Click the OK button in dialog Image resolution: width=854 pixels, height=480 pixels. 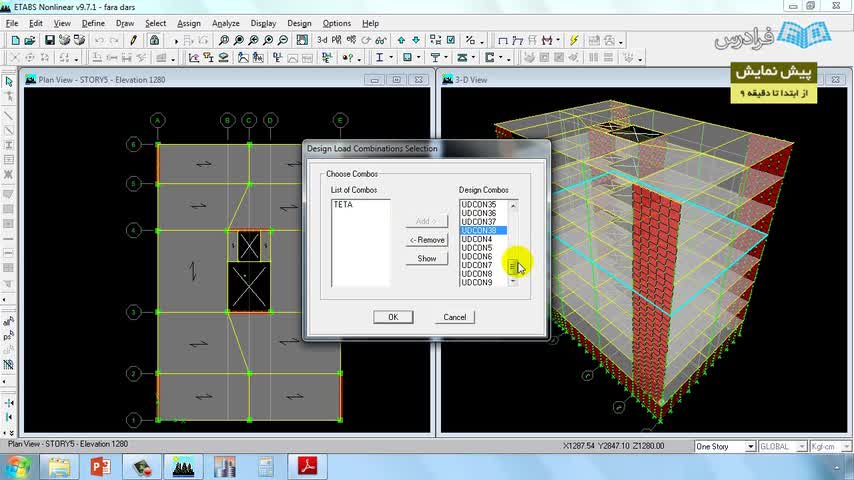pyautogui.click(x=393, y=317)
